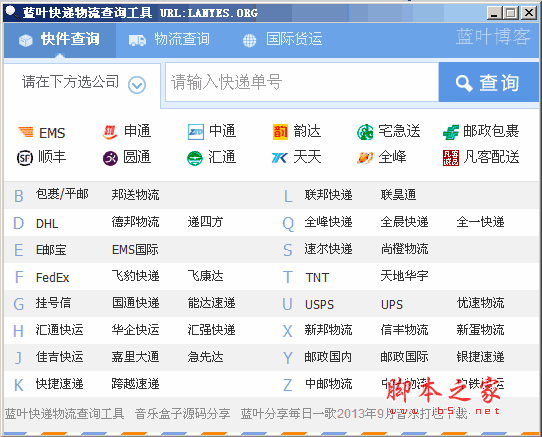The image size is (542, 437).
Task: Switch to the 国际货运 tab
Action: tap(282, 39)
